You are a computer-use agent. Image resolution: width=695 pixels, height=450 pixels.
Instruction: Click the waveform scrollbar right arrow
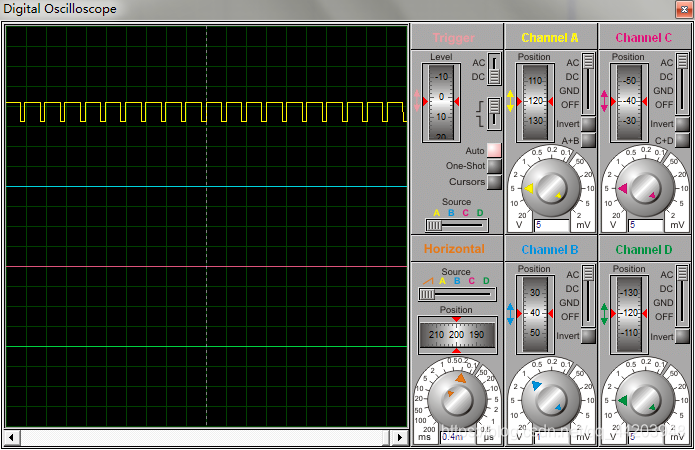click(x=400, y=438)
